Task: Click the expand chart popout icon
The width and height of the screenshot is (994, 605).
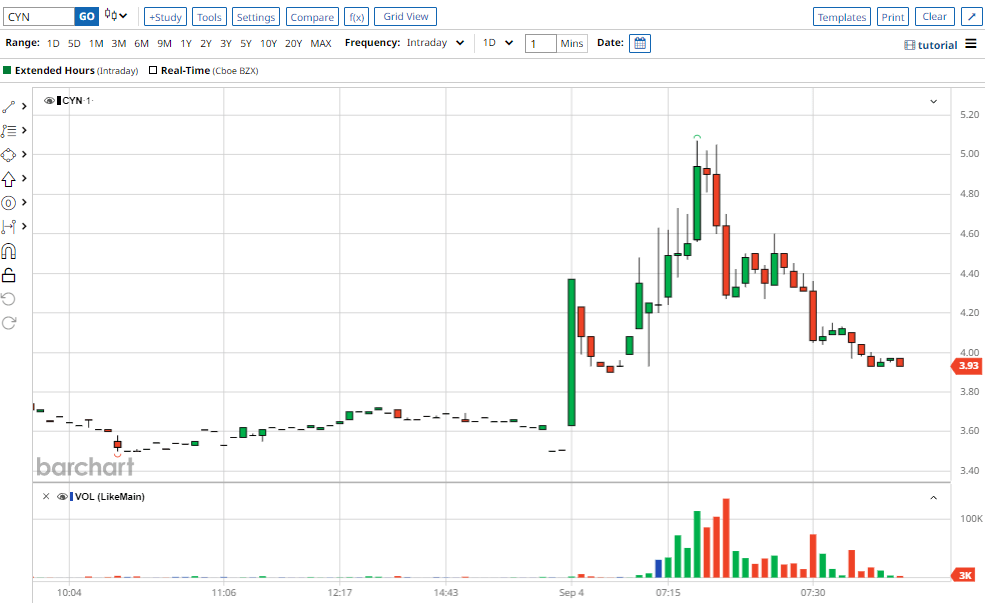Action: [x=971, y=16]
